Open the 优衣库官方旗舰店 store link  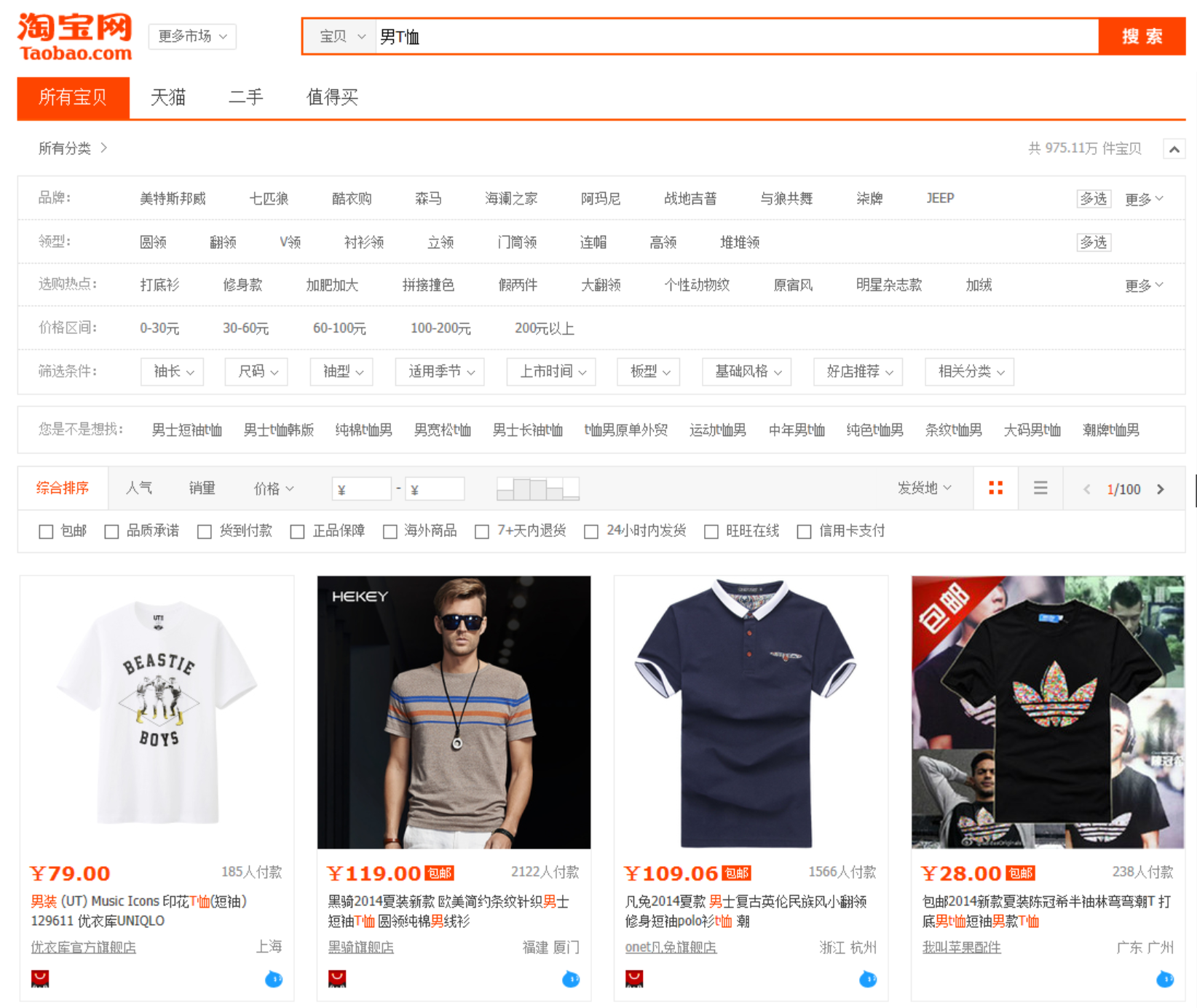tap(83, 948)
